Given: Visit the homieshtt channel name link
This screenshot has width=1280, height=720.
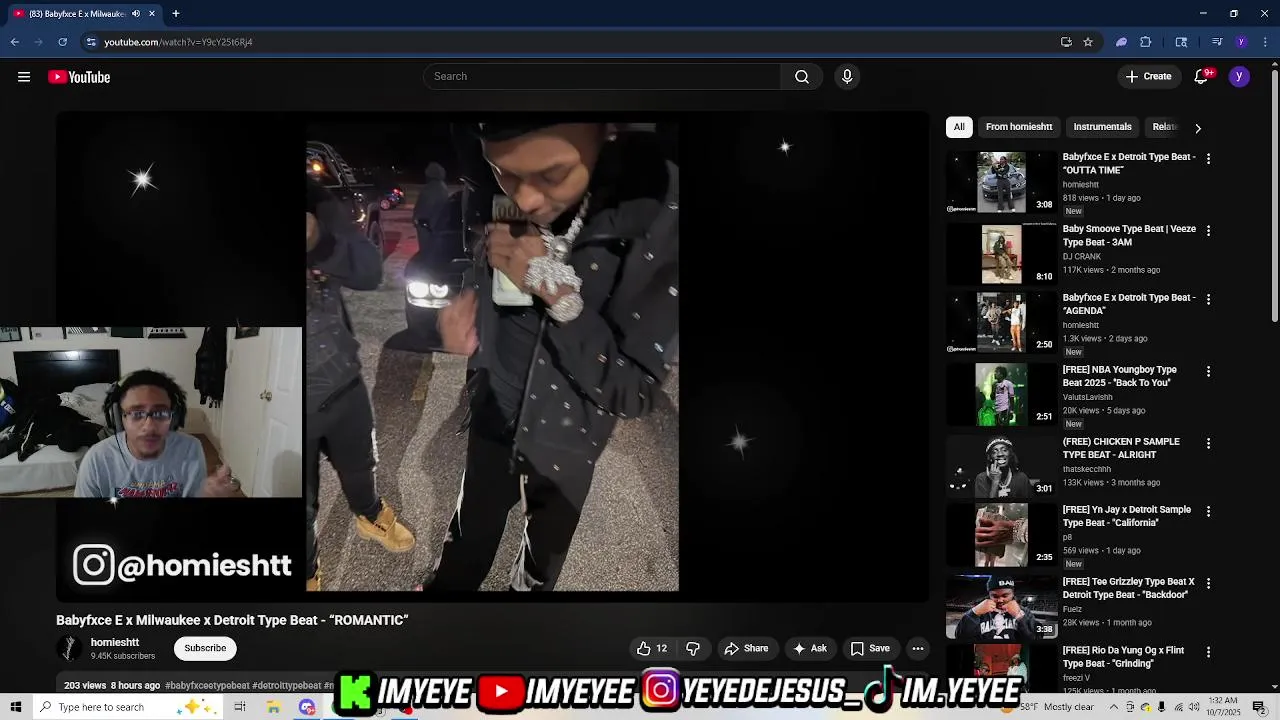Looking at the screenshot, I should coord(115,642).
